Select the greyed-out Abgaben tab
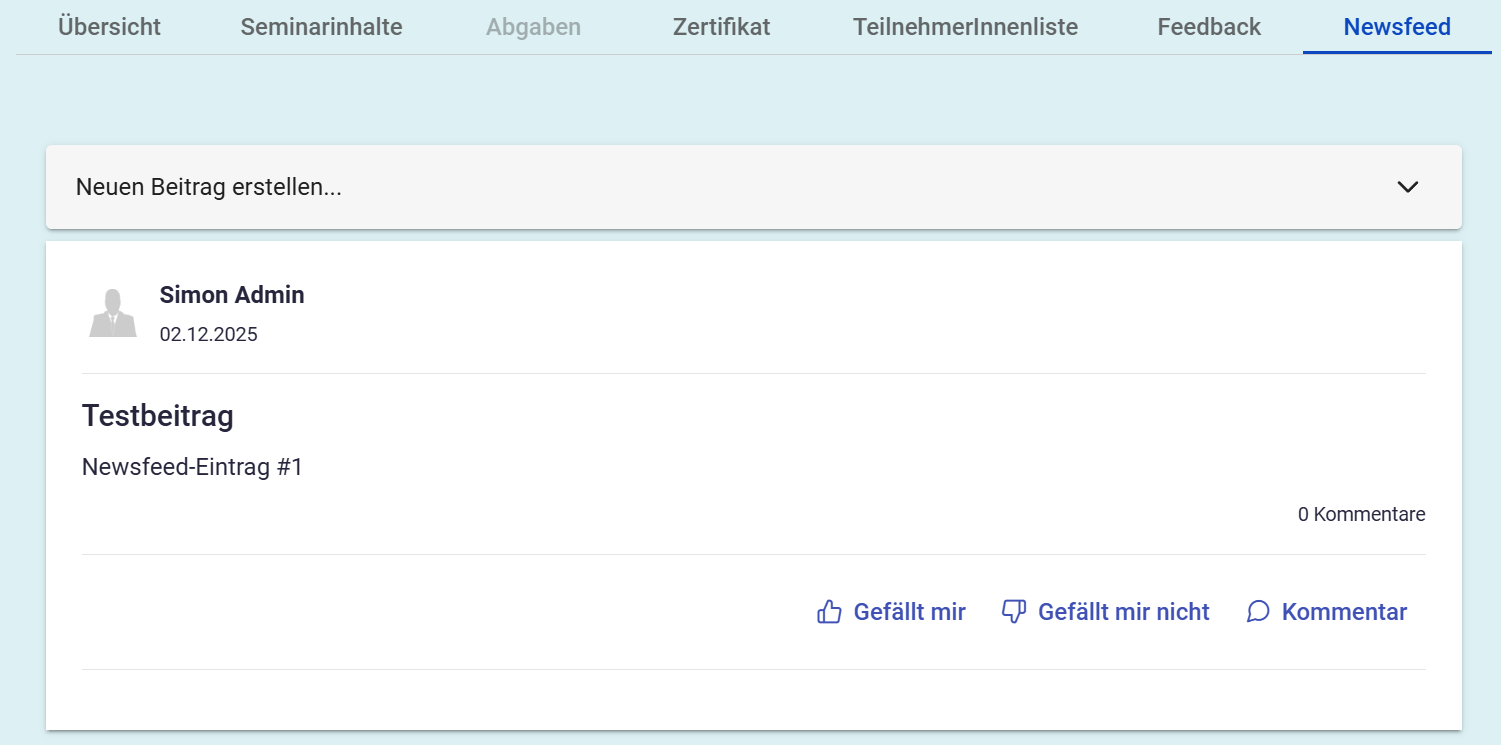 click(533, 27)
